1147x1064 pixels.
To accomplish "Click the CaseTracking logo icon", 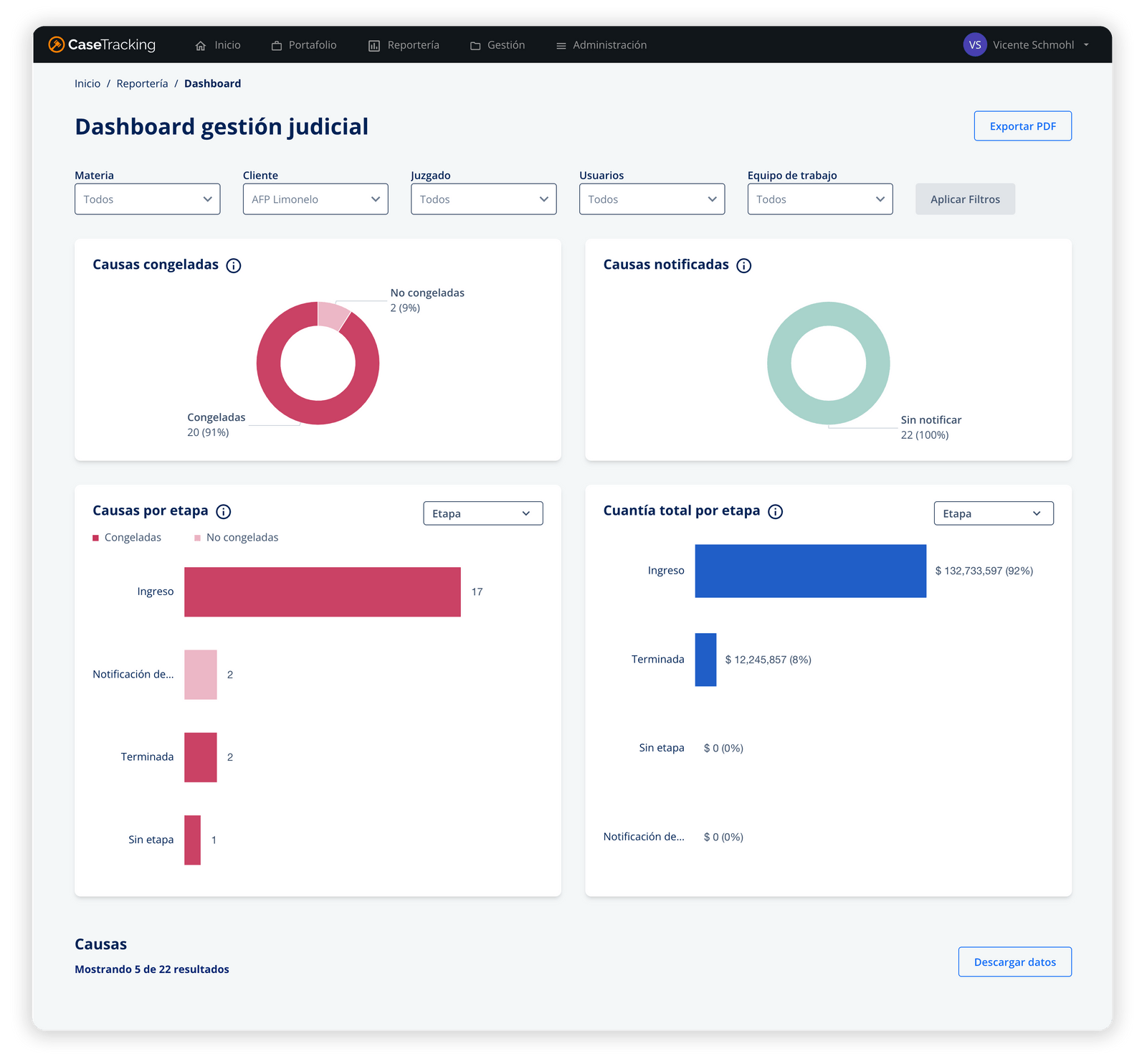I will 56,44.
